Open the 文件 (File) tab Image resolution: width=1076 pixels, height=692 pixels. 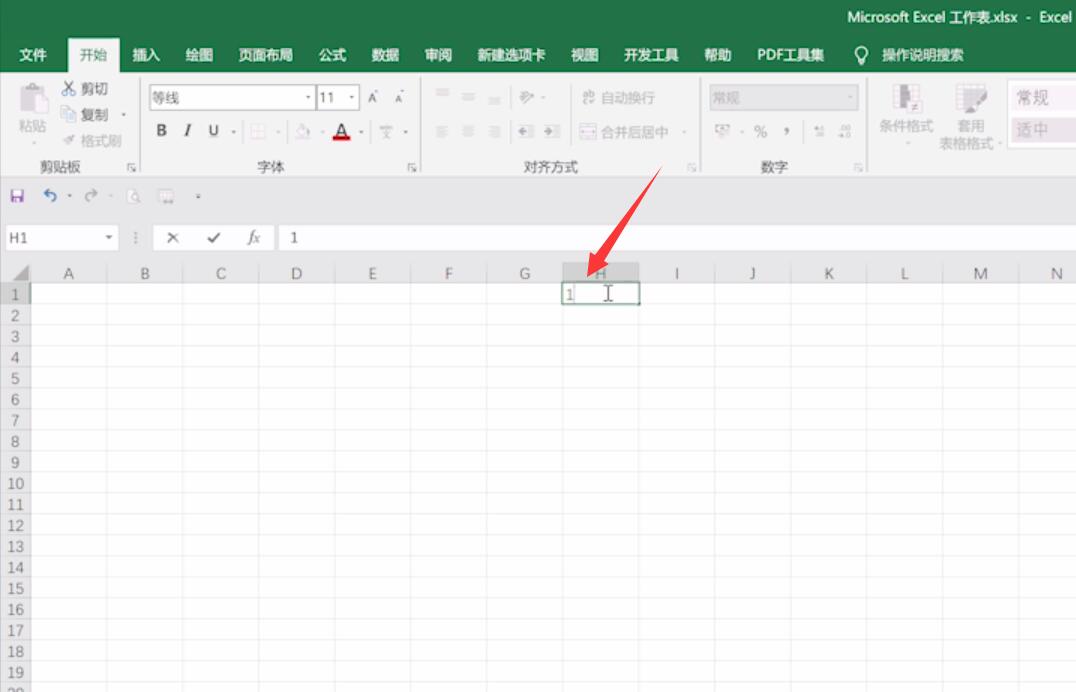pyautogui.click(x=33, y=55)
